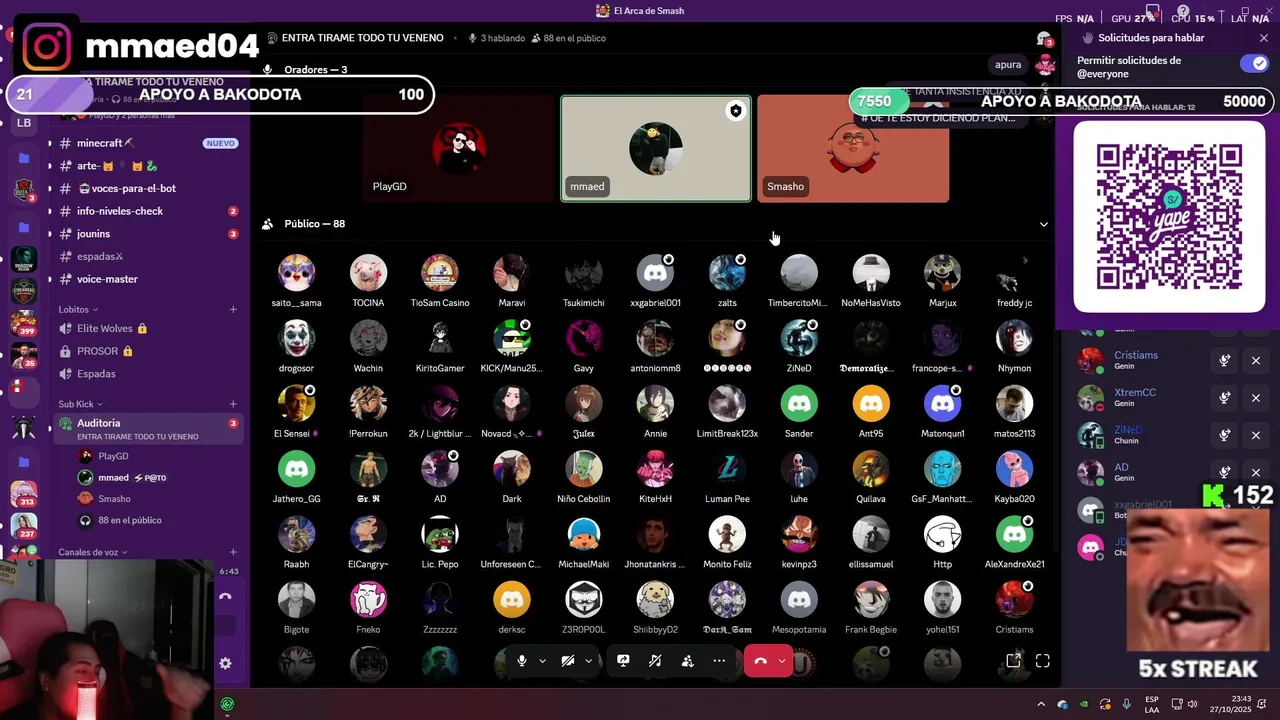Click Lic. Pepo audience avatar
Image resolution: width=1280 pixels, height=720 pixels.
pos(440,535)
